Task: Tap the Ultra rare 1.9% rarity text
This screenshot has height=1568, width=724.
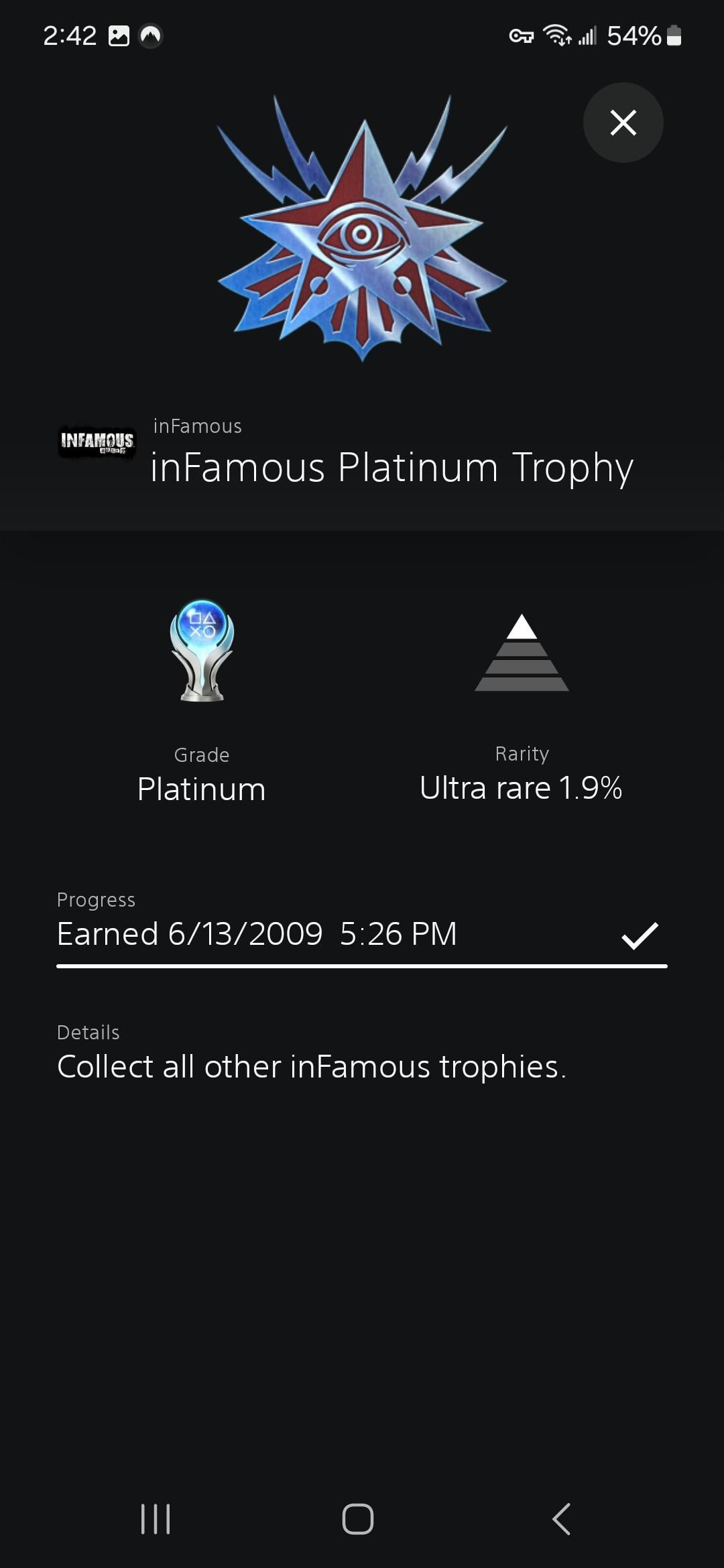Action: pos(521,788)
